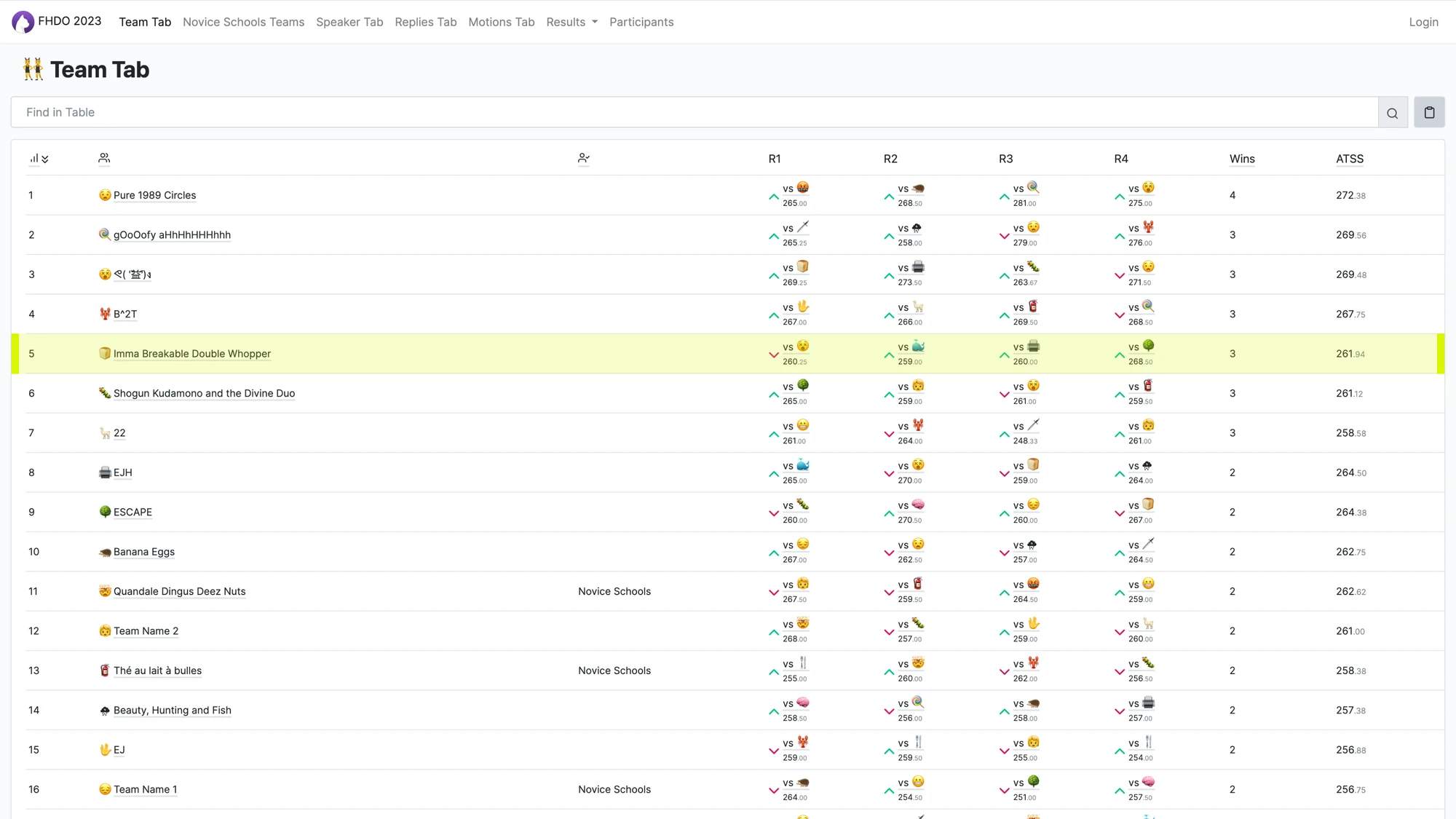Sort table by Wins column
The height and width of the screenshot is (819, 1456).
click(x=1242, y=159)
